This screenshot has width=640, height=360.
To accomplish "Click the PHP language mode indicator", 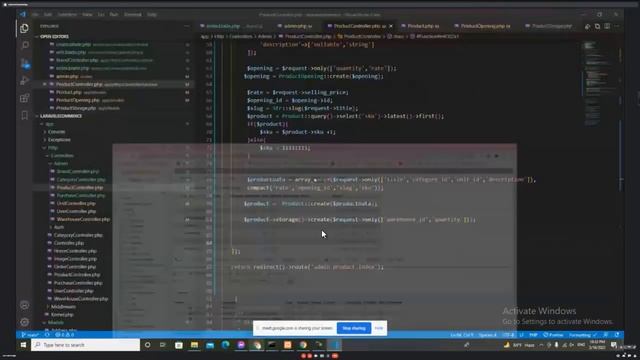I will point(533,335).
